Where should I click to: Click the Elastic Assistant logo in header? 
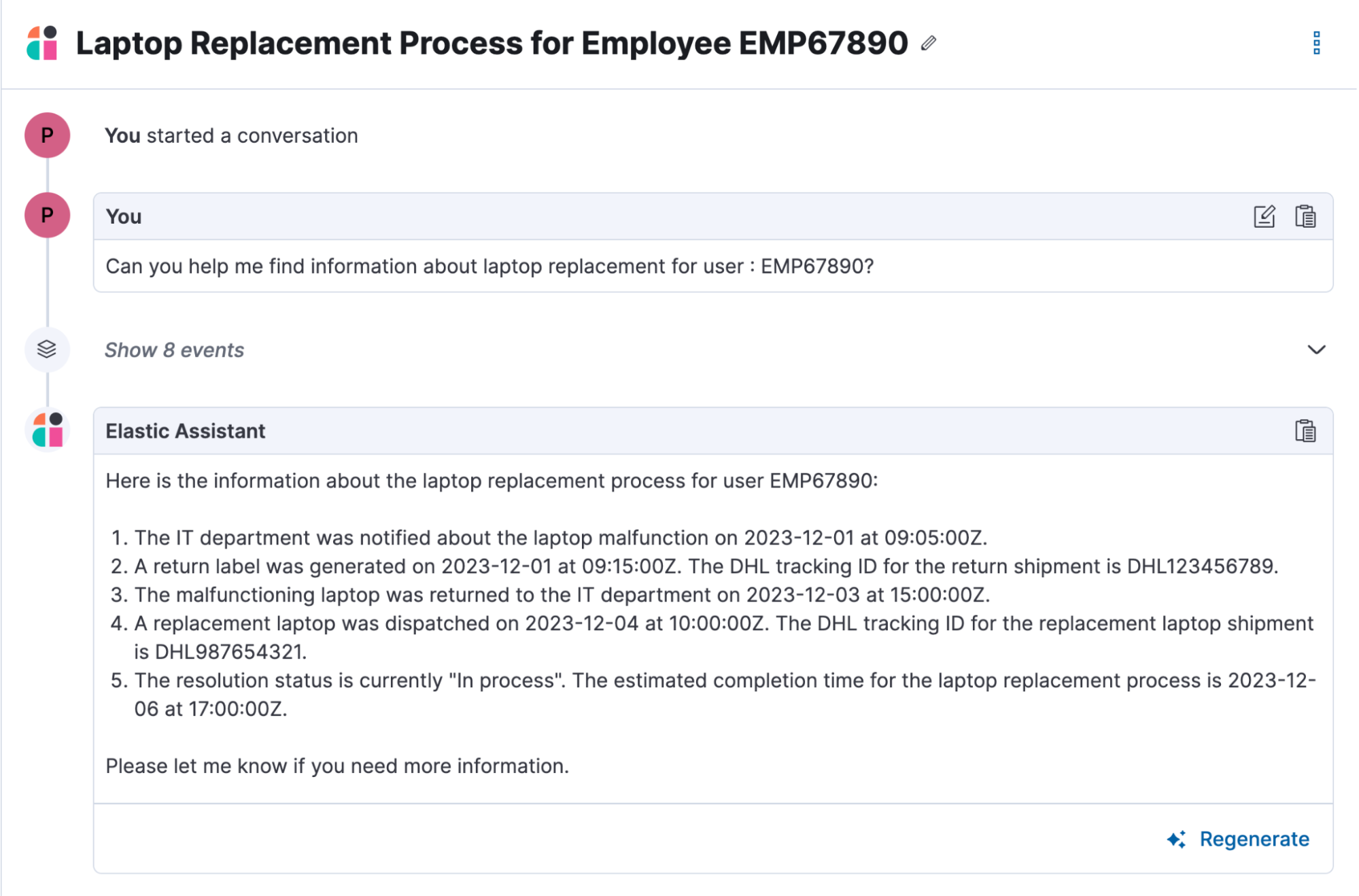click(42, 43)
